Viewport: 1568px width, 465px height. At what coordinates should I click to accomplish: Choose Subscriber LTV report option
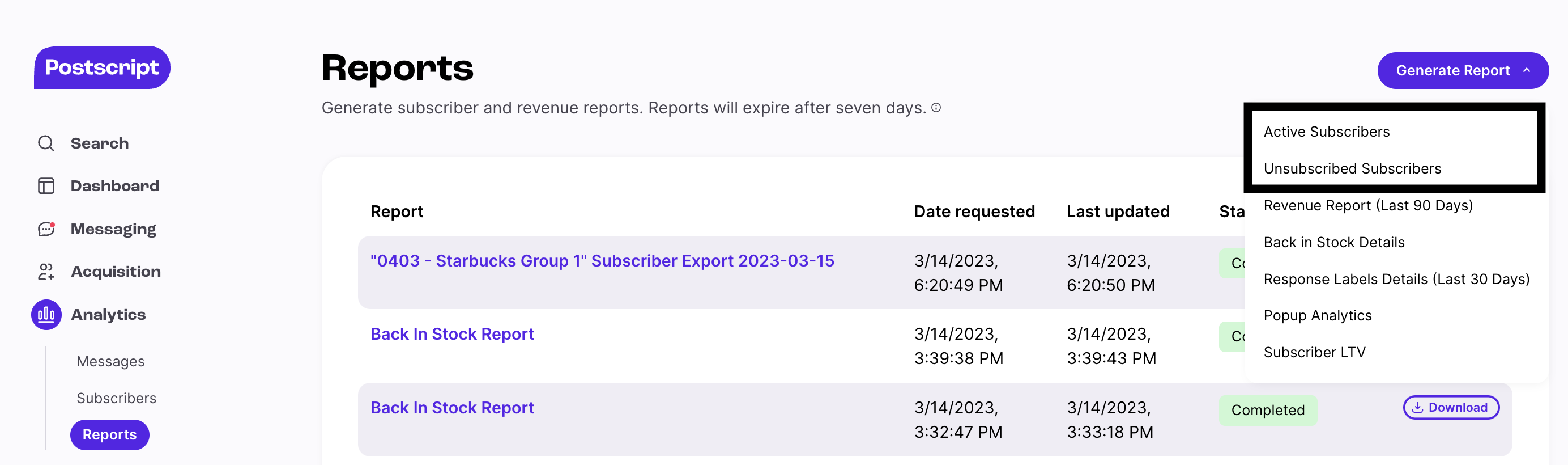(x=1314, y=352)
